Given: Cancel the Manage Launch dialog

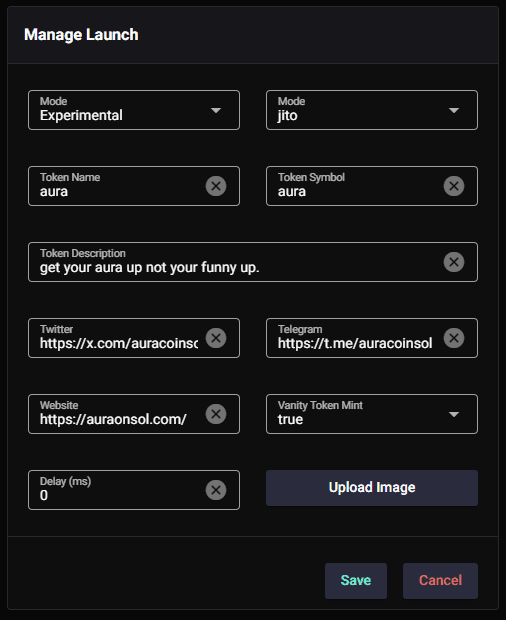Looking at the screenshot, I should click(440, 580).
